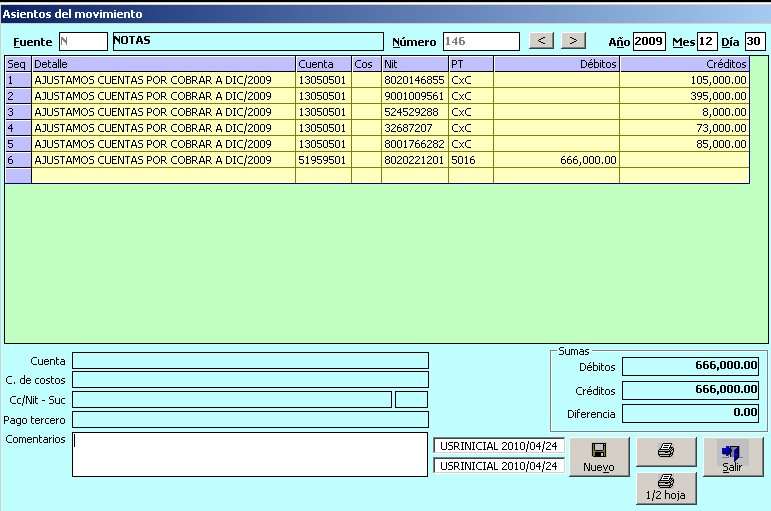Print using the 1/2 hoja button
The image size is (771, 511).
[x=666, y=488]
